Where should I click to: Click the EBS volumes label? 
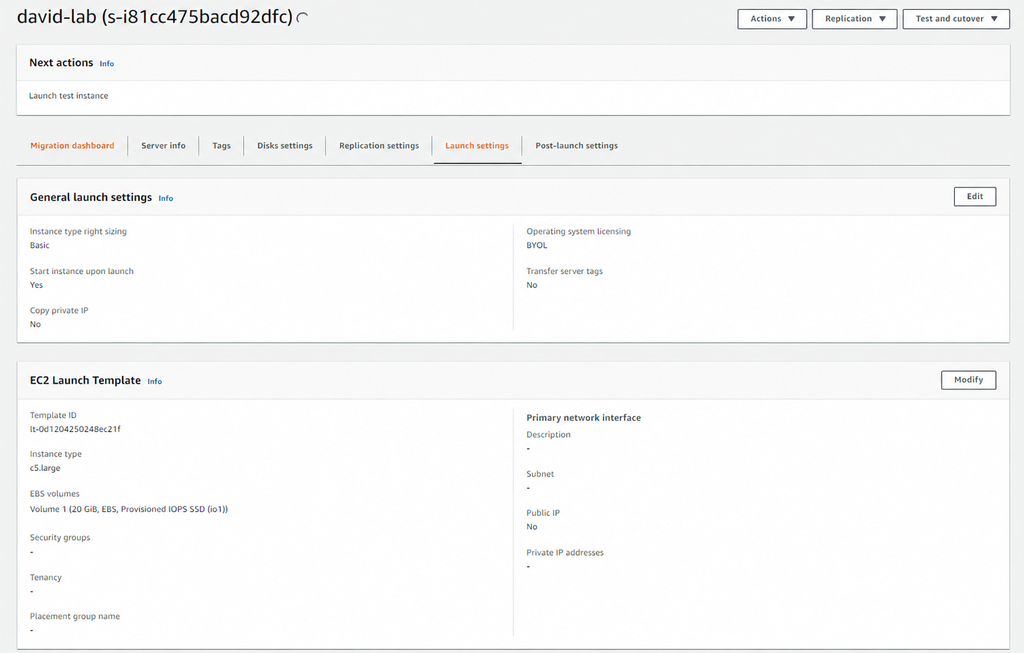coord(54,494)
